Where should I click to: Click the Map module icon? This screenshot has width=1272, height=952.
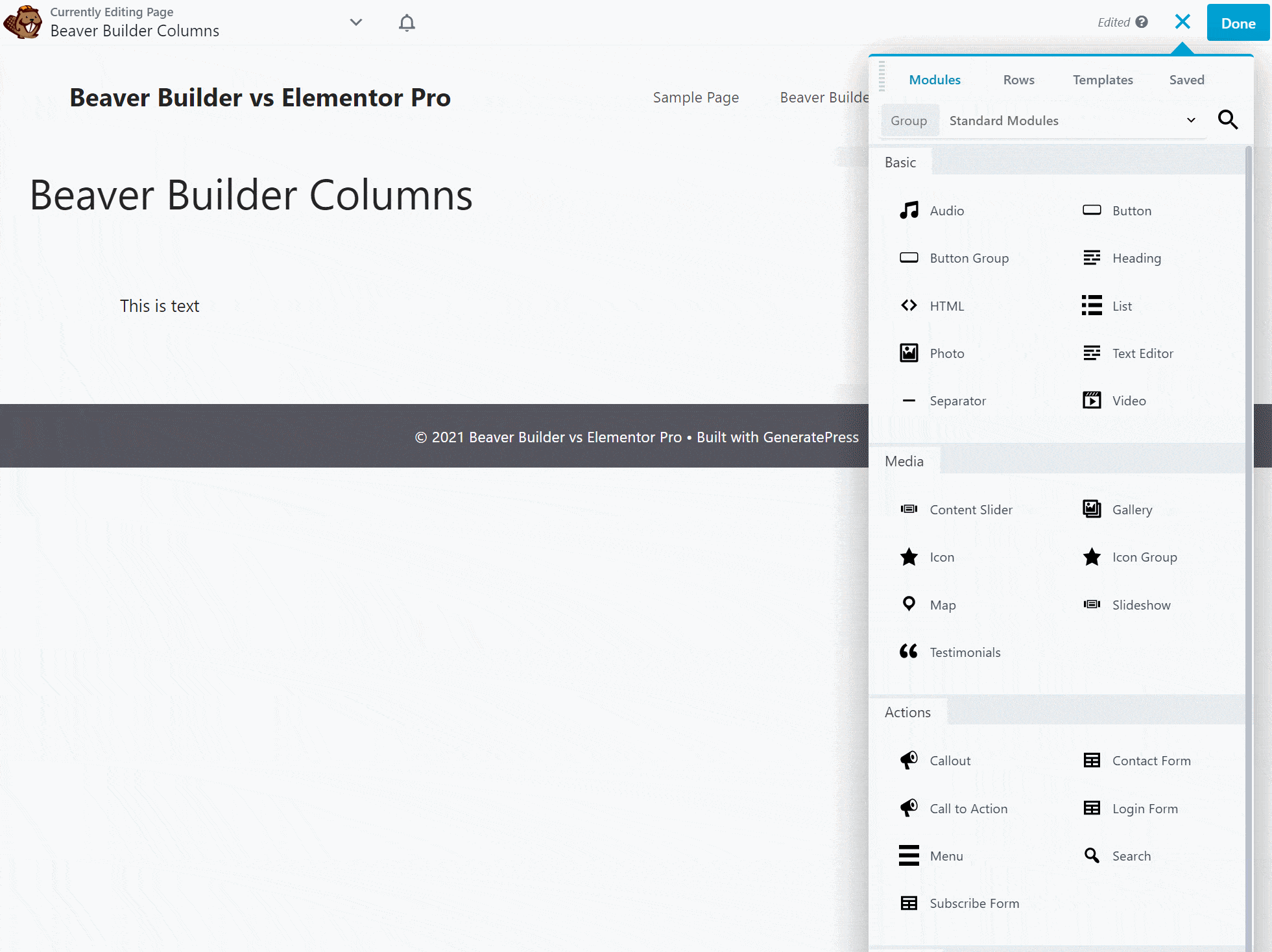pos(908,604)
